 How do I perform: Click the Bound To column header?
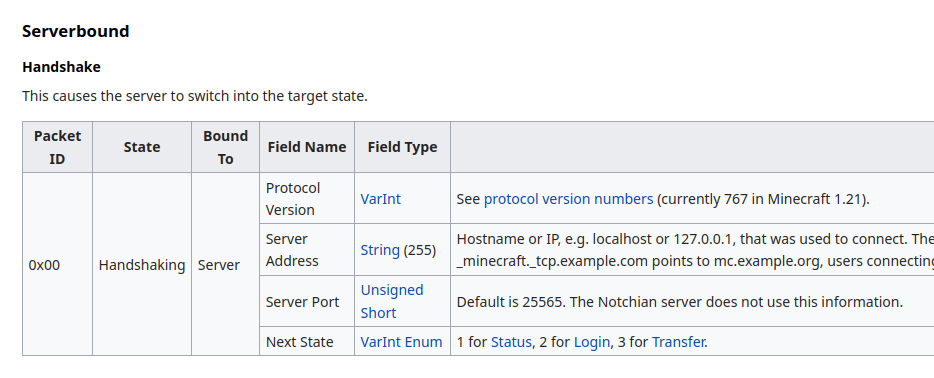pyautogui.click(x=225, y=147)
